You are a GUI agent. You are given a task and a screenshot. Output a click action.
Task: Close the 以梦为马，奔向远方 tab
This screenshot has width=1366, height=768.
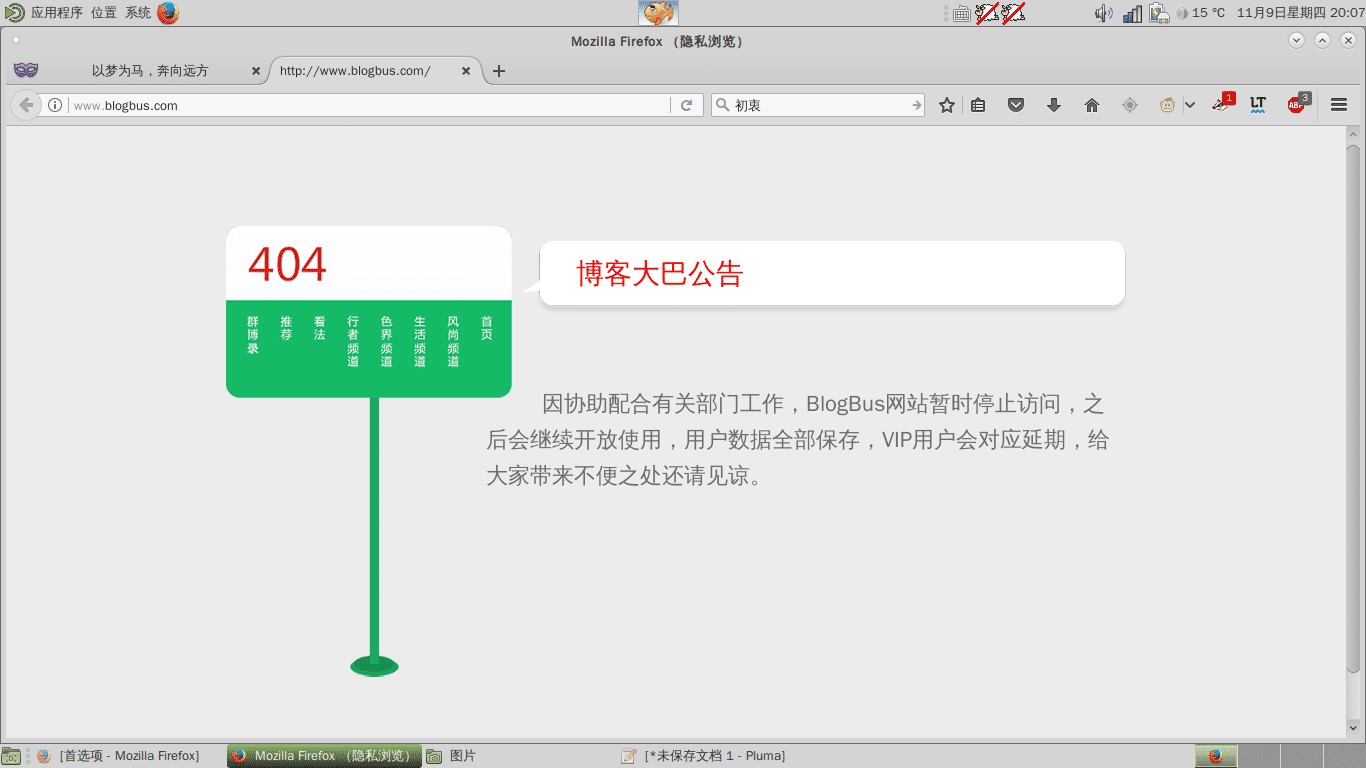coord(256,71)
